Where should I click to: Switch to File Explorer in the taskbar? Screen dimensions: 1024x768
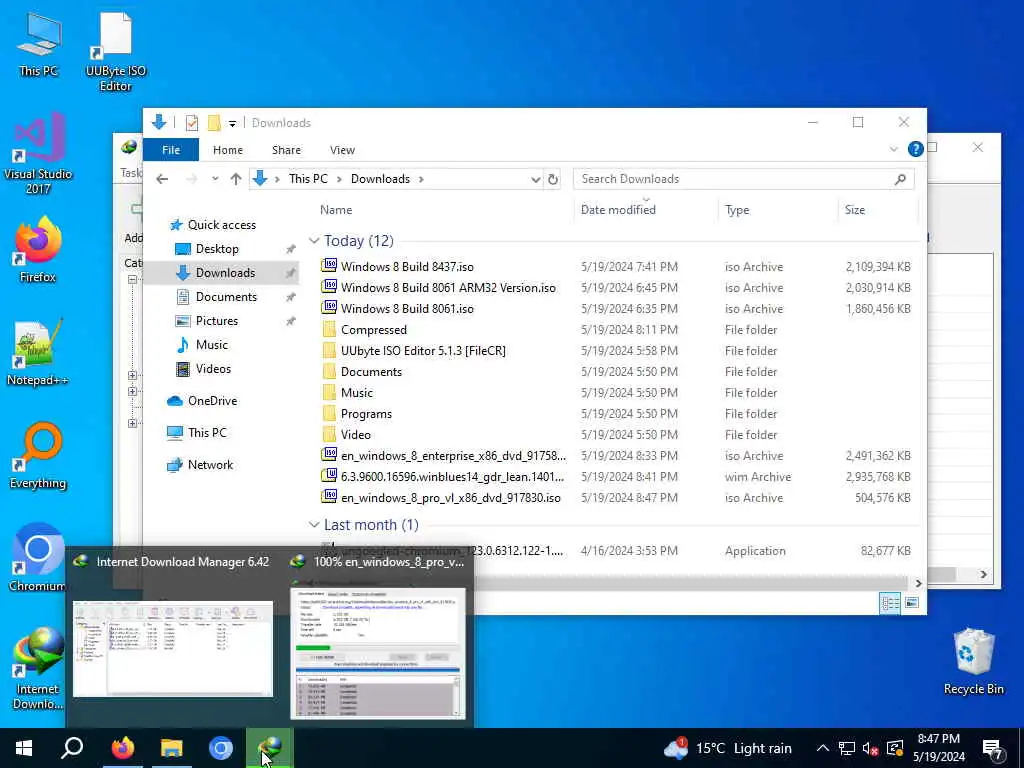(x=172, y=748)
